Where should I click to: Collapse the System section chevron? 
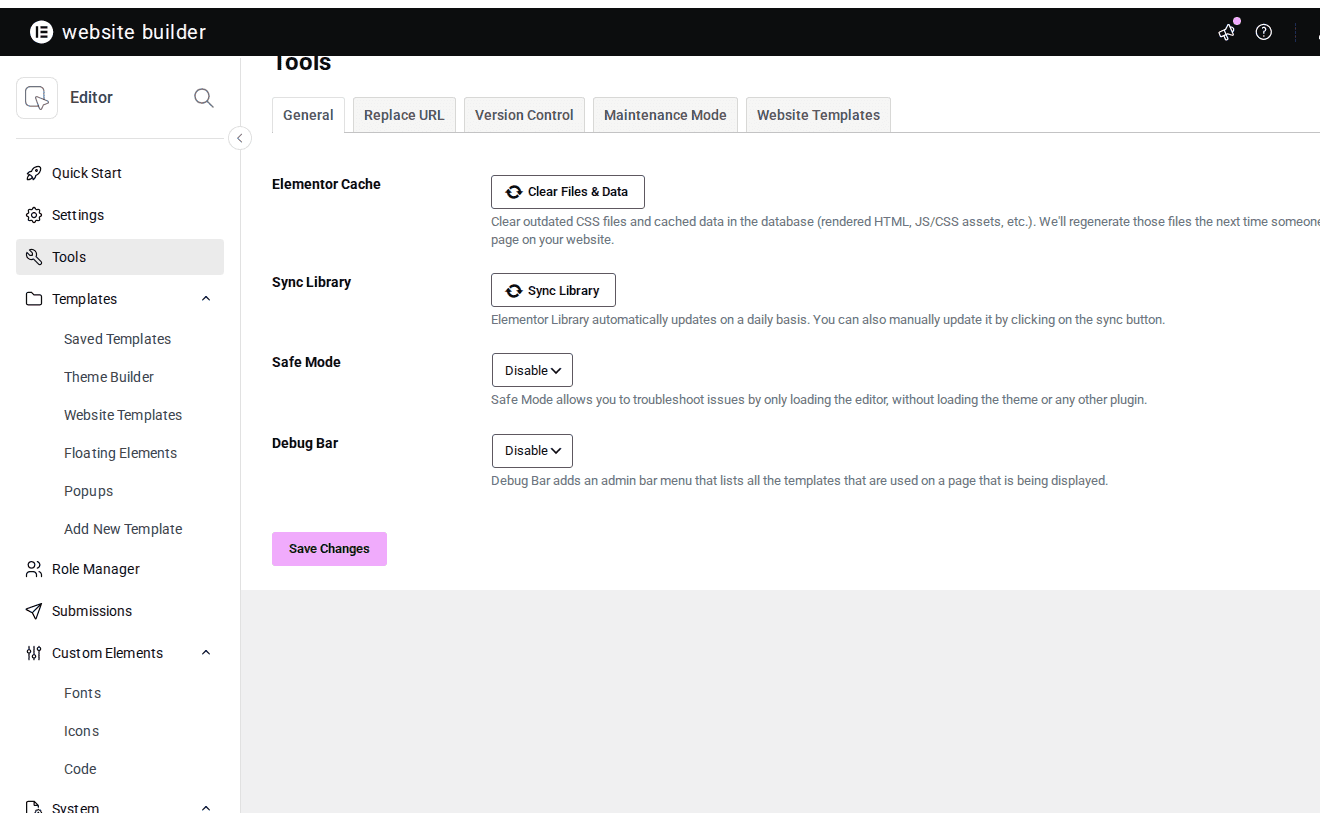[206, 807]
